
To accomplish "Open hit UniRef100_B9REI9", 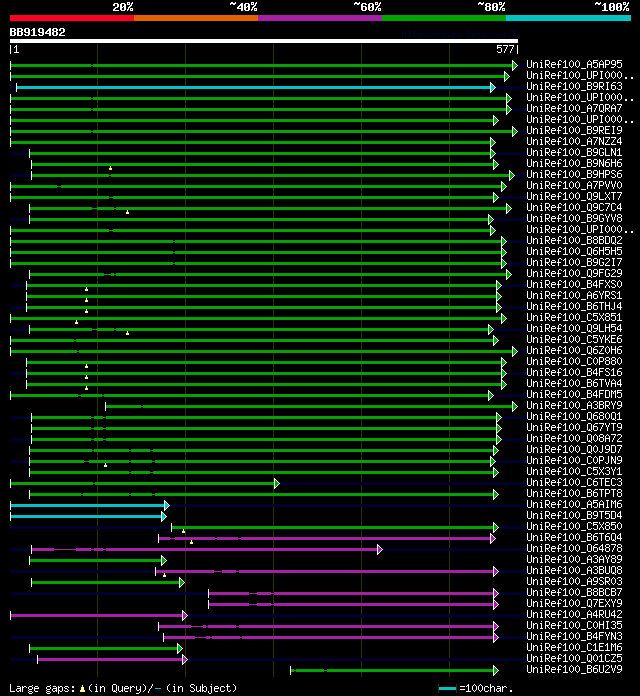I will 574,130.
